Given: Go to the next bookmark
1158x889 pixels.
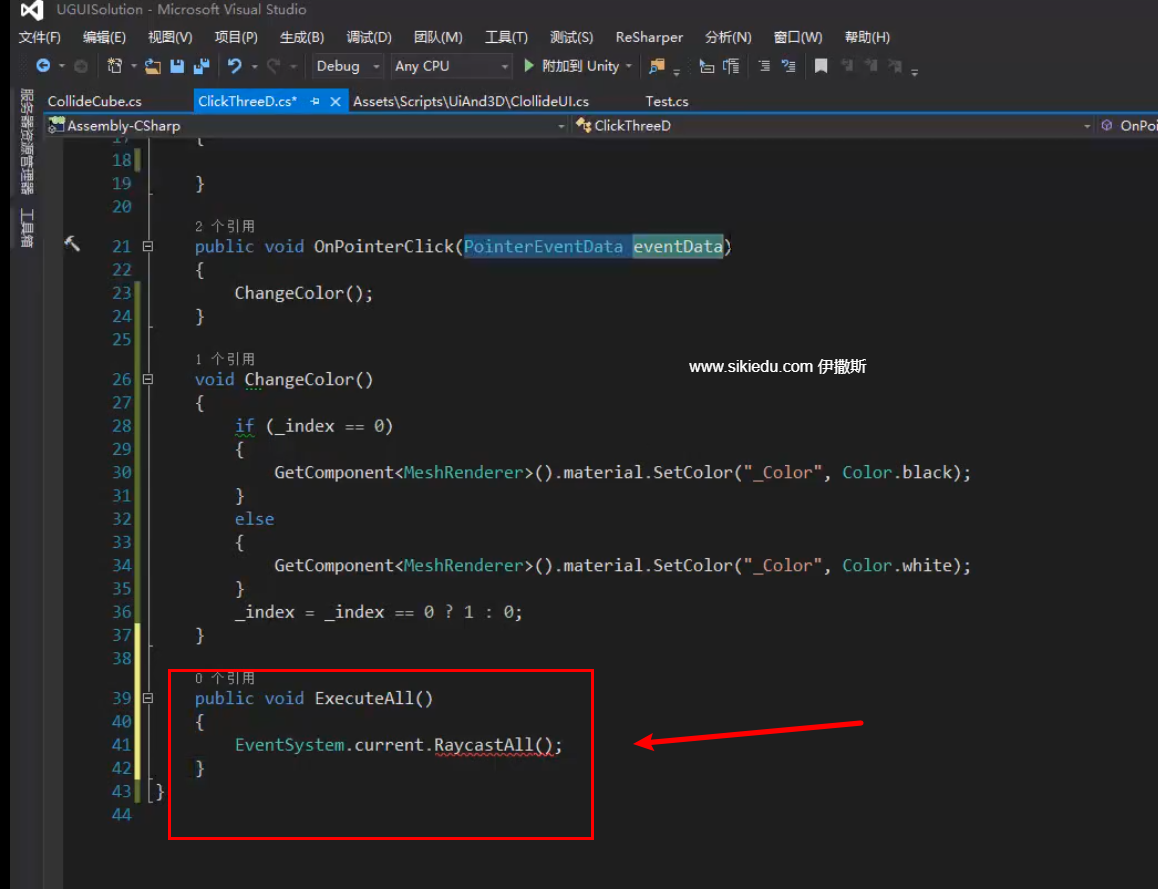Looking at the screenshot, I should [x=871, y=66].
